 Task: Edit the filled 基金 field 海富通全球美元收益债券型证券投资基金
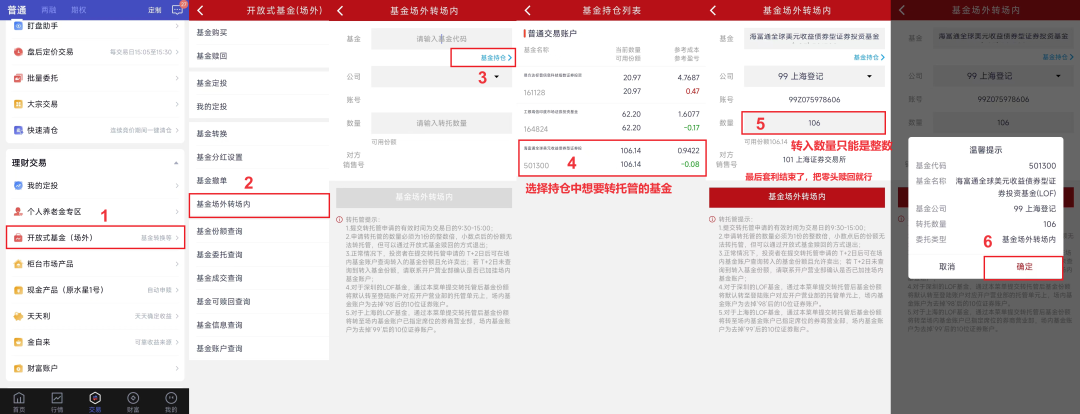814,39
